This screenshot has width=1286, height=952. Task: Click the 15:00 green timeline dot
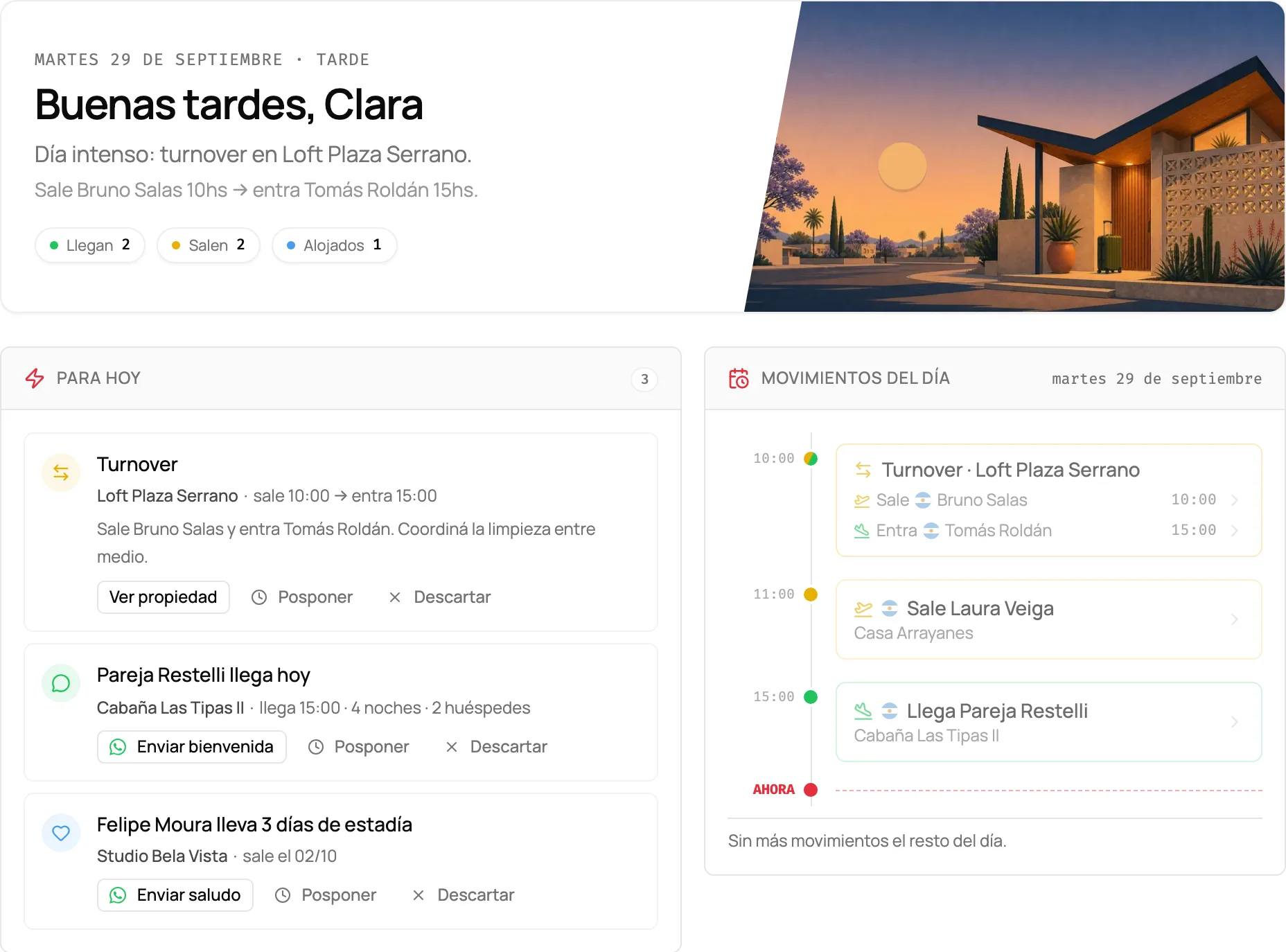pyautogui.click(x=811, y=697)
